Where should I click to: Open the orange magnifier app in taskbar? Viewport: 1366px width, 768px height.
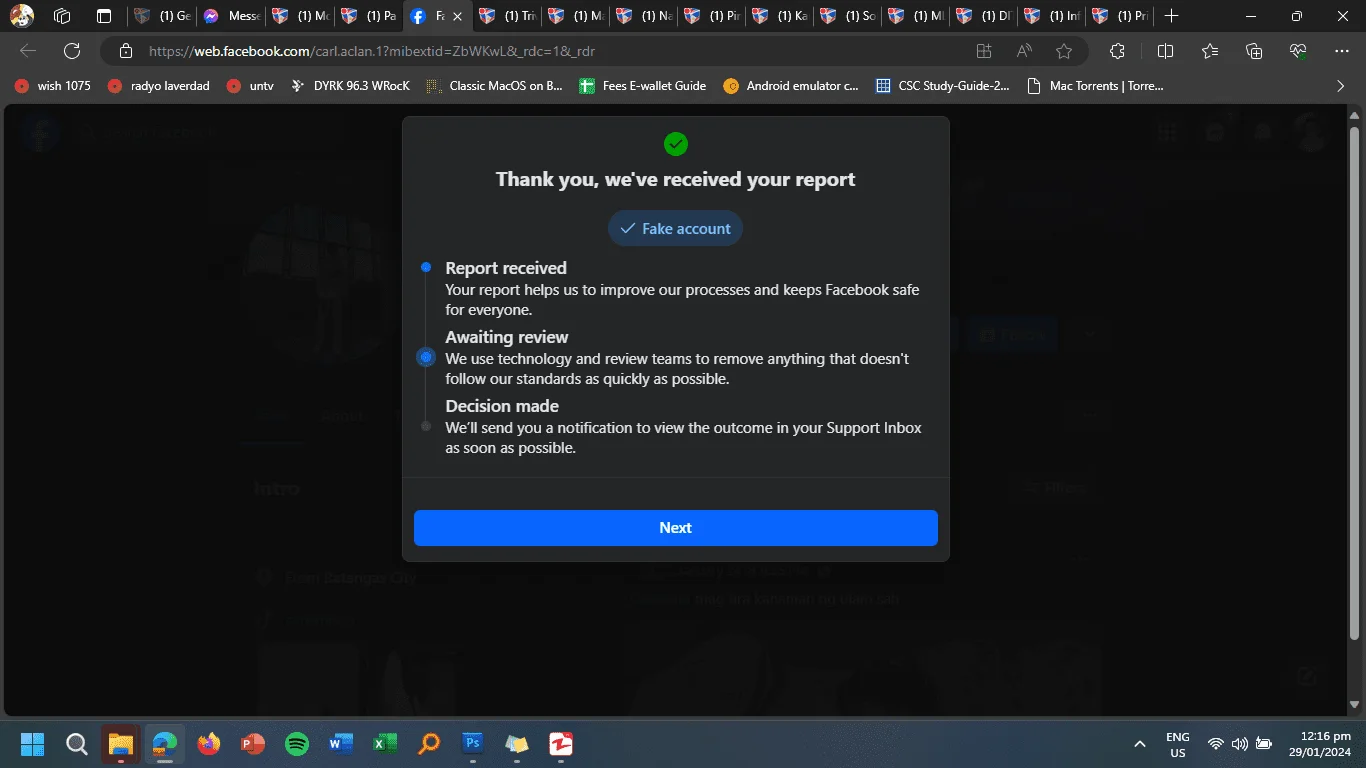pyautogui.click(x=429, y=744)
